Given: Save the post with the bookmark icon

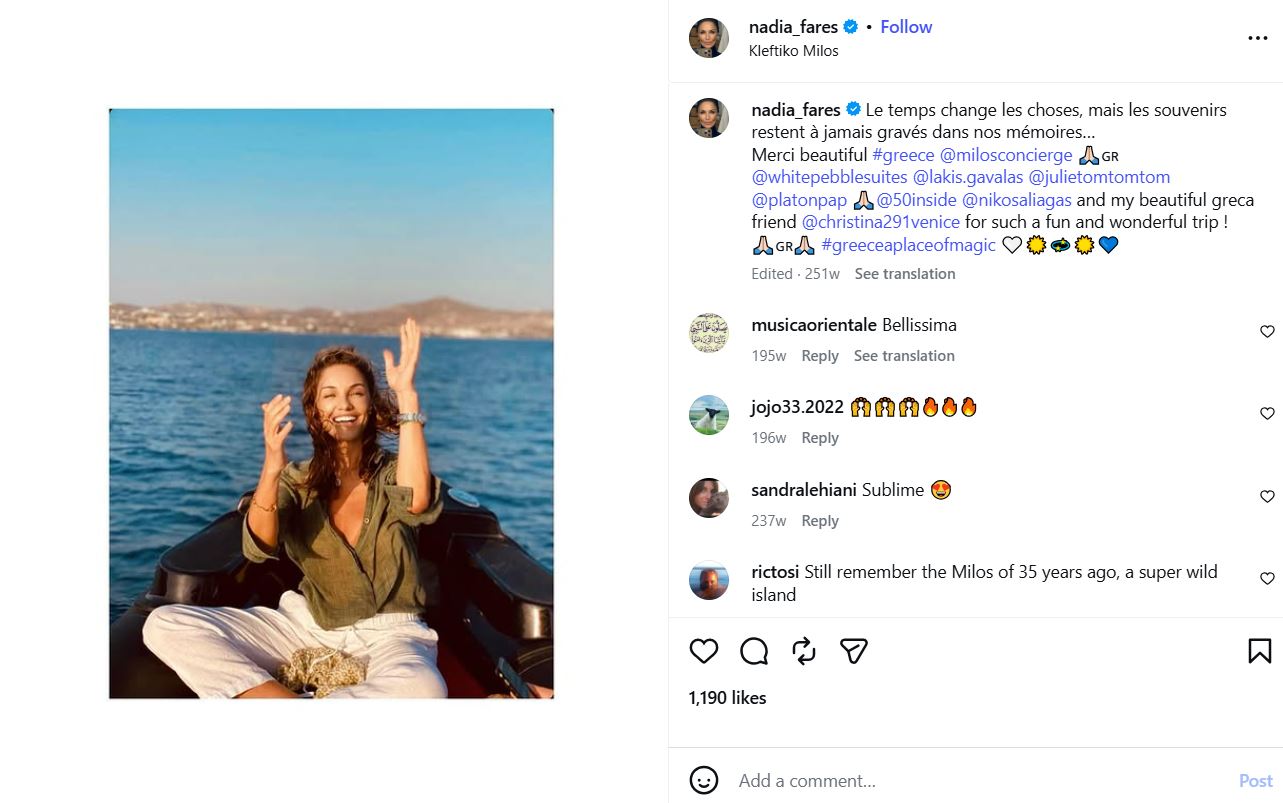Looking at the screenshot, I should (x=1258, y=650).
